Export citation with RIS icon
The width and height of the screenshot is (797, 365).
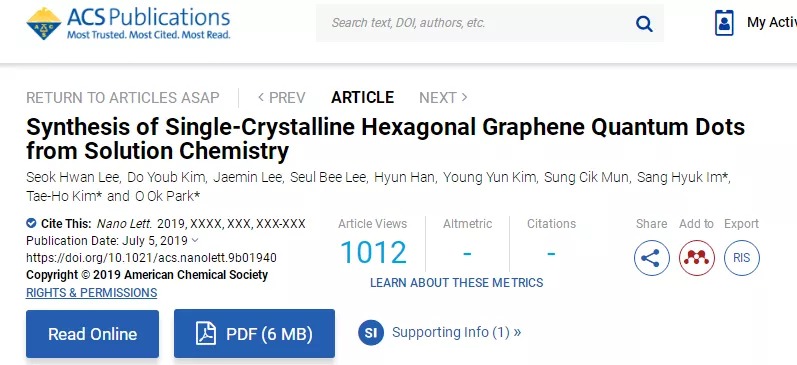(x=742, y=258)
